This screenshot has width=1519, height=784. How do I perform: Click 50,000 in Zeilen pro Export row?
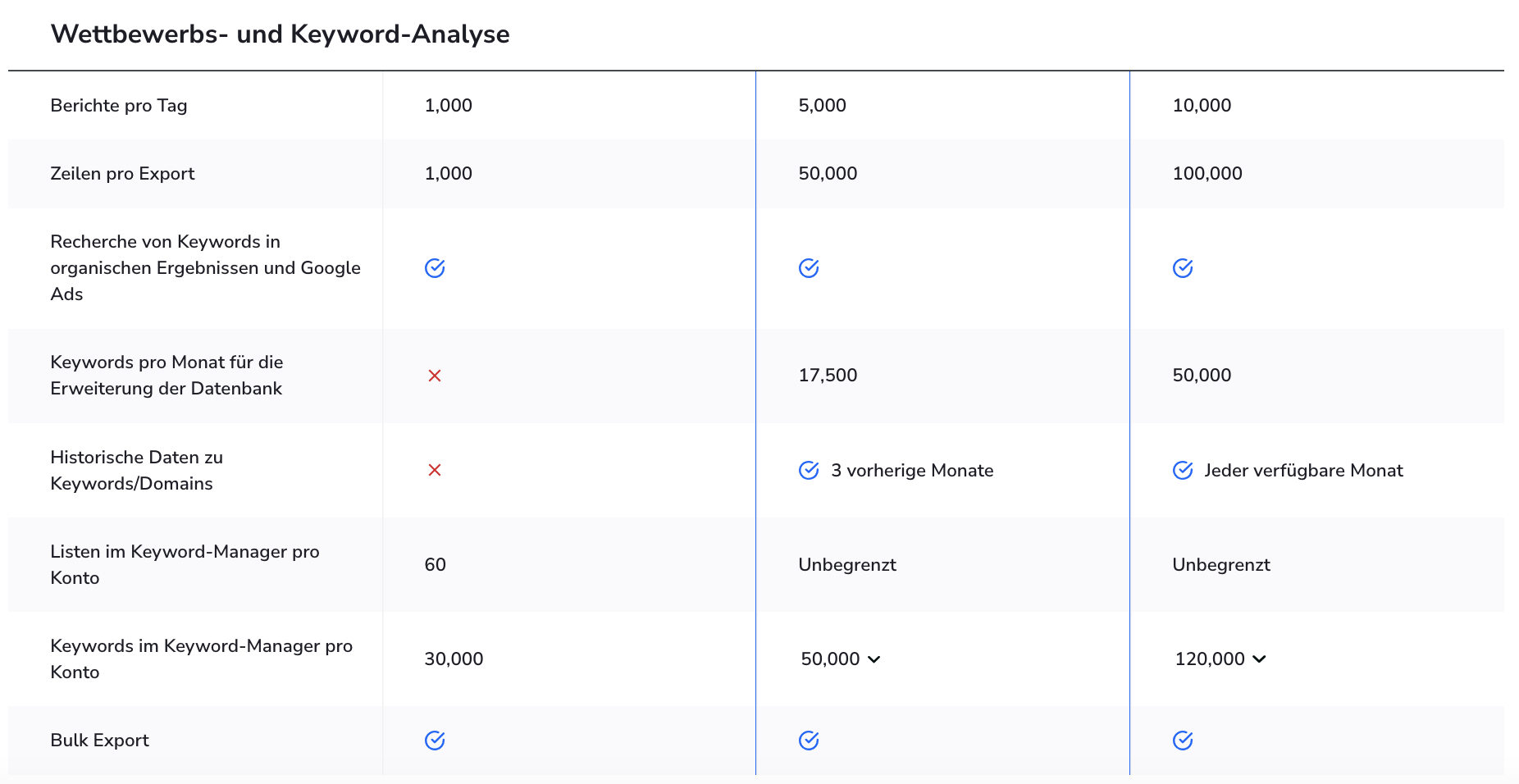click(x=828, y=174)
